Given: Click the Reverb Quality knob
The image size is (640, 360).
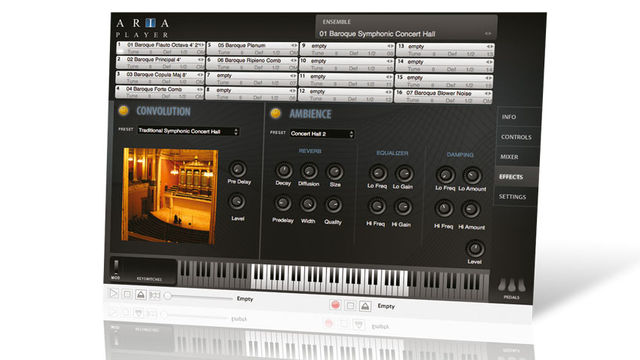Looking at the screenshot, I should 333,205.
